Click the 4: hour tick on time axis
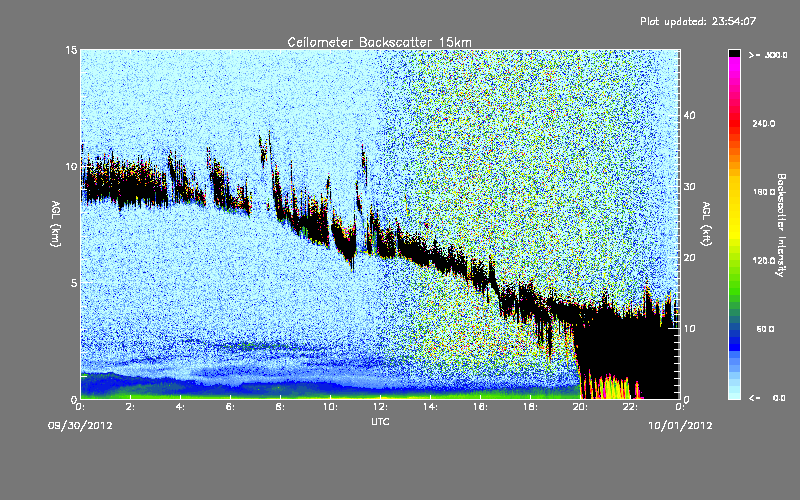The width and height of the screenshot is (800, 500). (180, 407)
